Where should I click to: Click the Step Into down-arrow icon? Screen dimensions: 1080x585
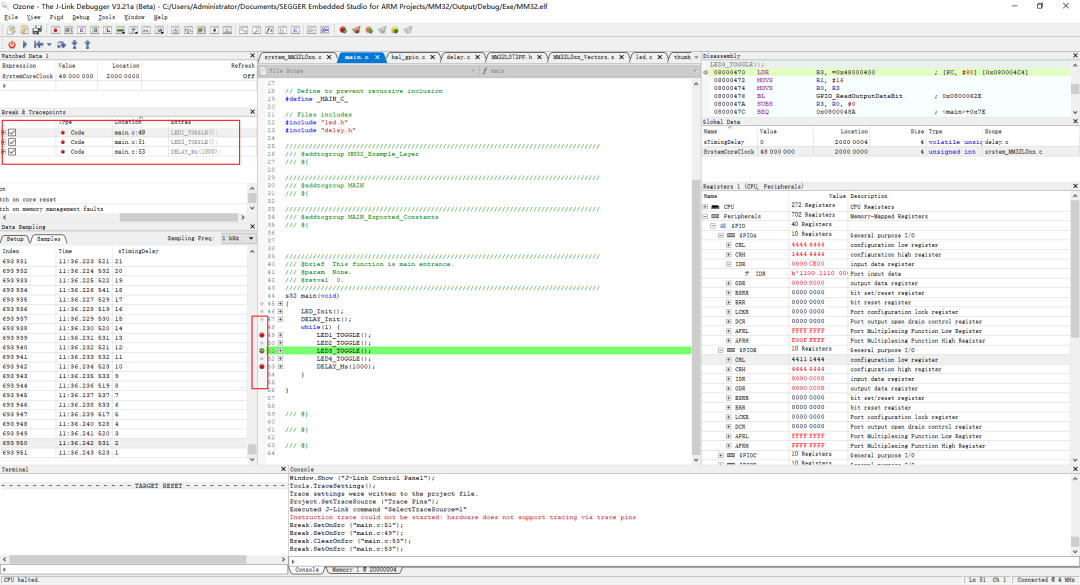[x=74, y=45]
